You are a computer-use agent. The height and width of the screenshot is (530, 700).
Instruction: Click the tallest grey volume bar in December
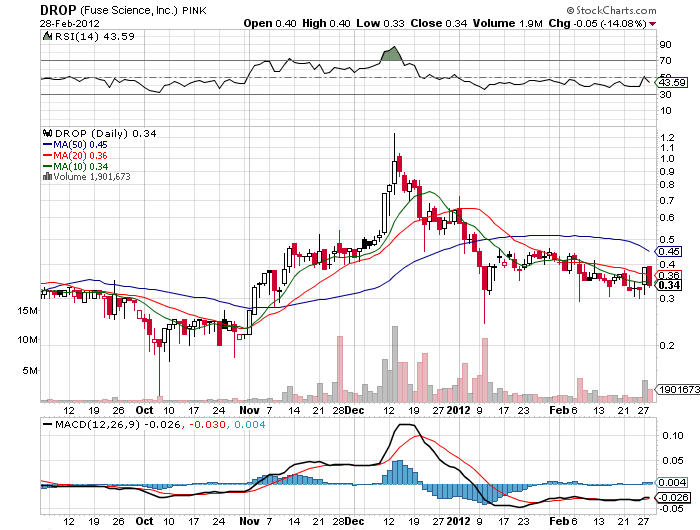tap(395, 364)
